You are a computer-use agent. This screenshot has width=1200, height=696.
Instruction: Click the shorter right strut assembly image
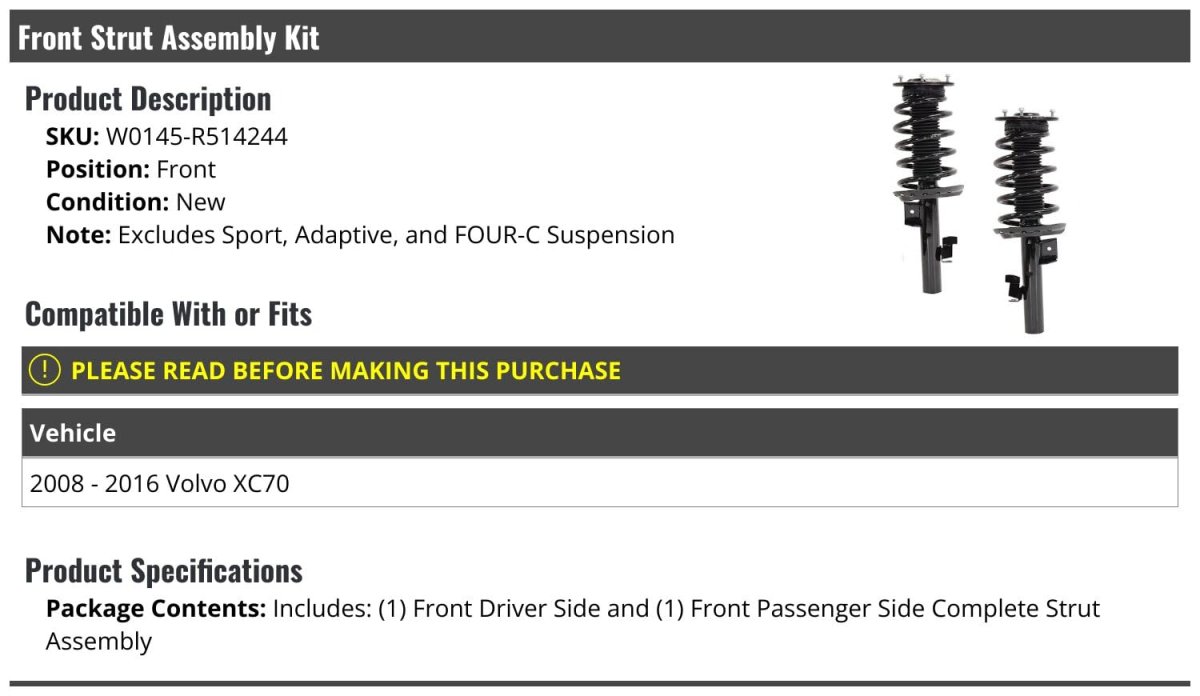click(x=1025, y=220)
